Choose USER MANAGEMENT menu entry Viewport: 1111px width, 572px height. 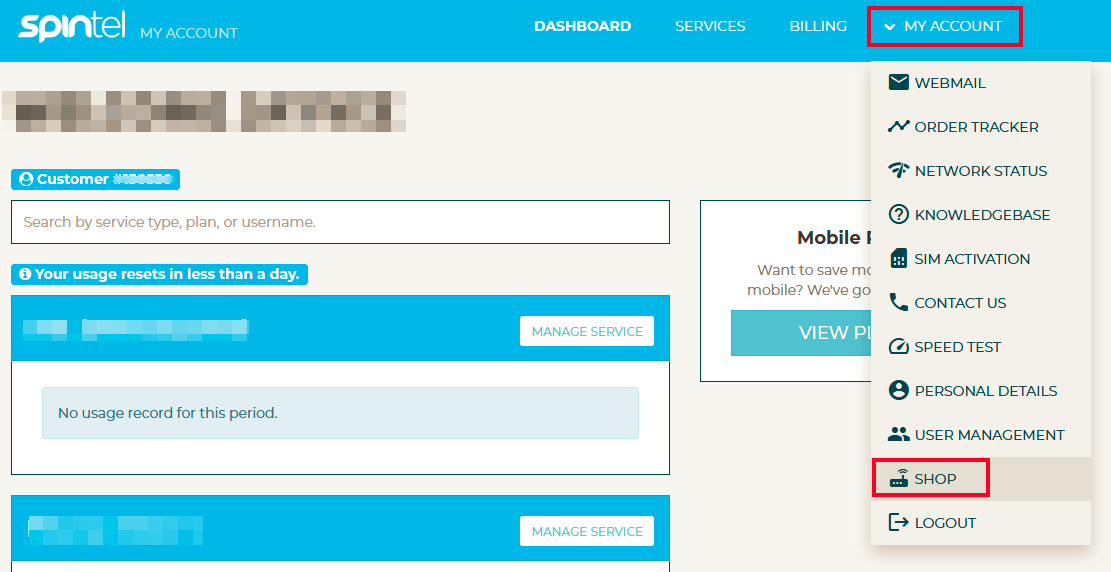pyautogui.click(x=981, y=434)
